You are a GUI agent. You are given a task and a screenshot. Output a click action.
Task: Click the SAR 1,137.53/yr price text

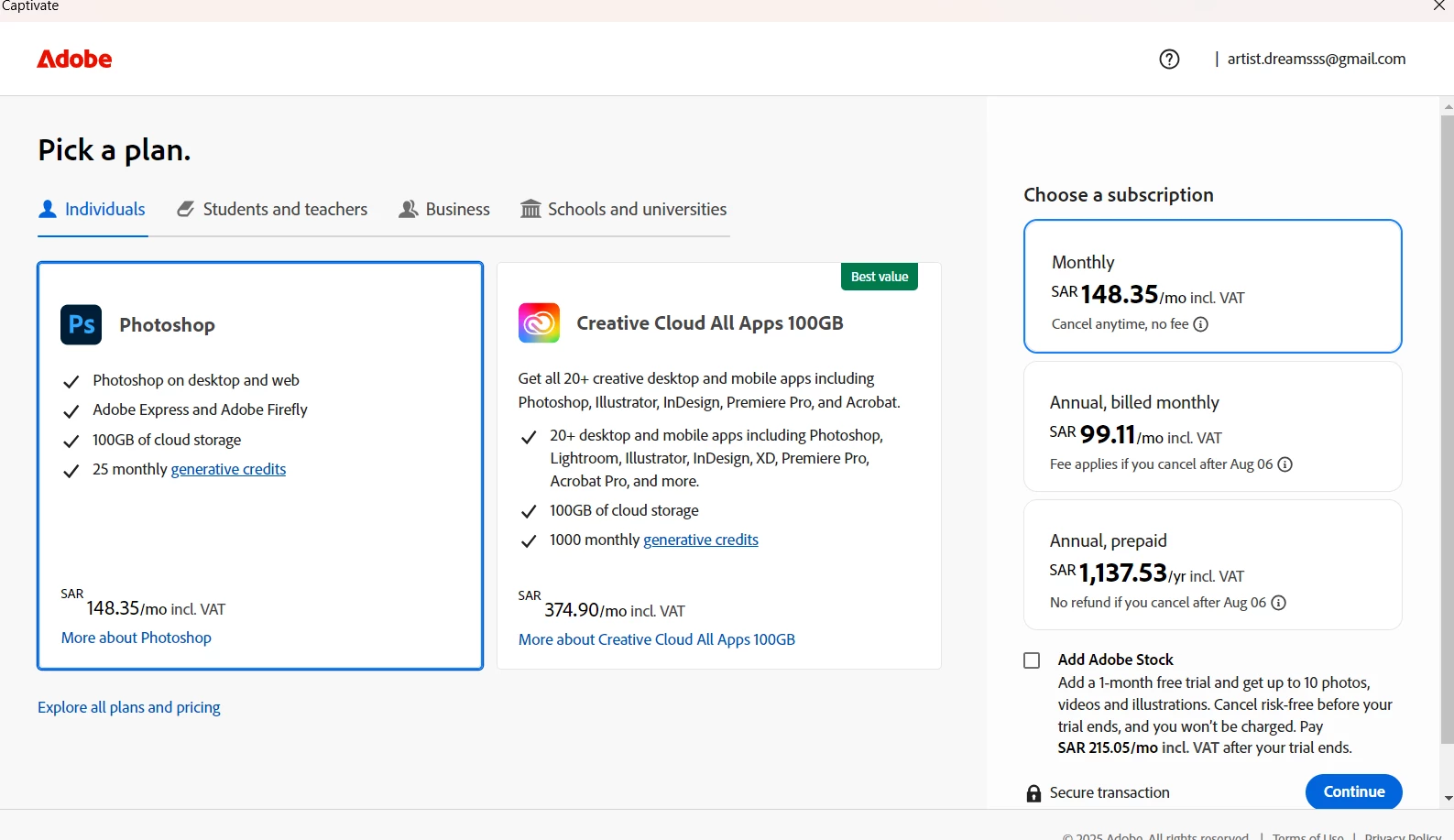[x=1146, y=573]
